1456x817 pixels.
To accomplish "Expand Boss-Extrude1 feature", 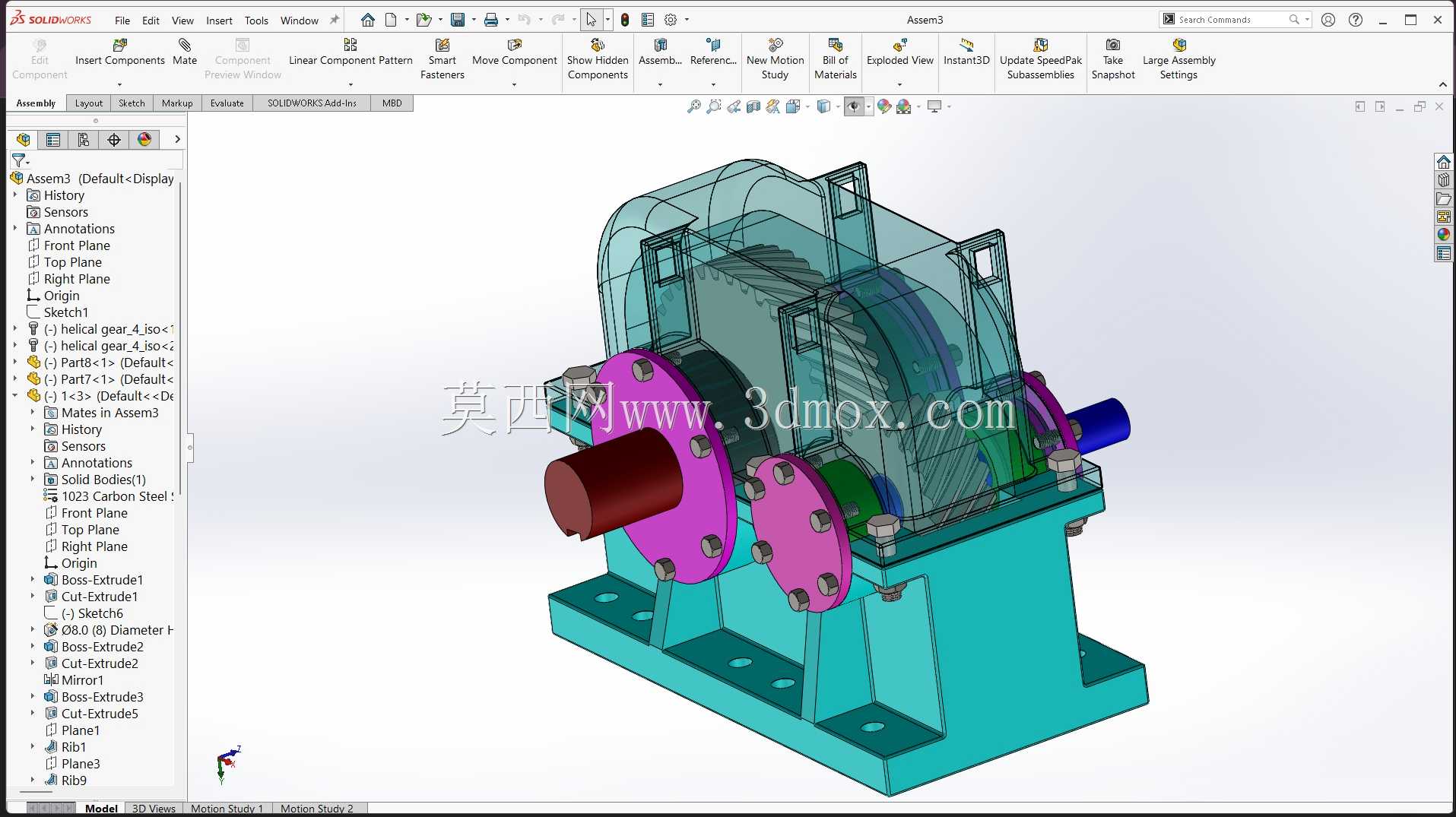I will (x=33, y=580).
